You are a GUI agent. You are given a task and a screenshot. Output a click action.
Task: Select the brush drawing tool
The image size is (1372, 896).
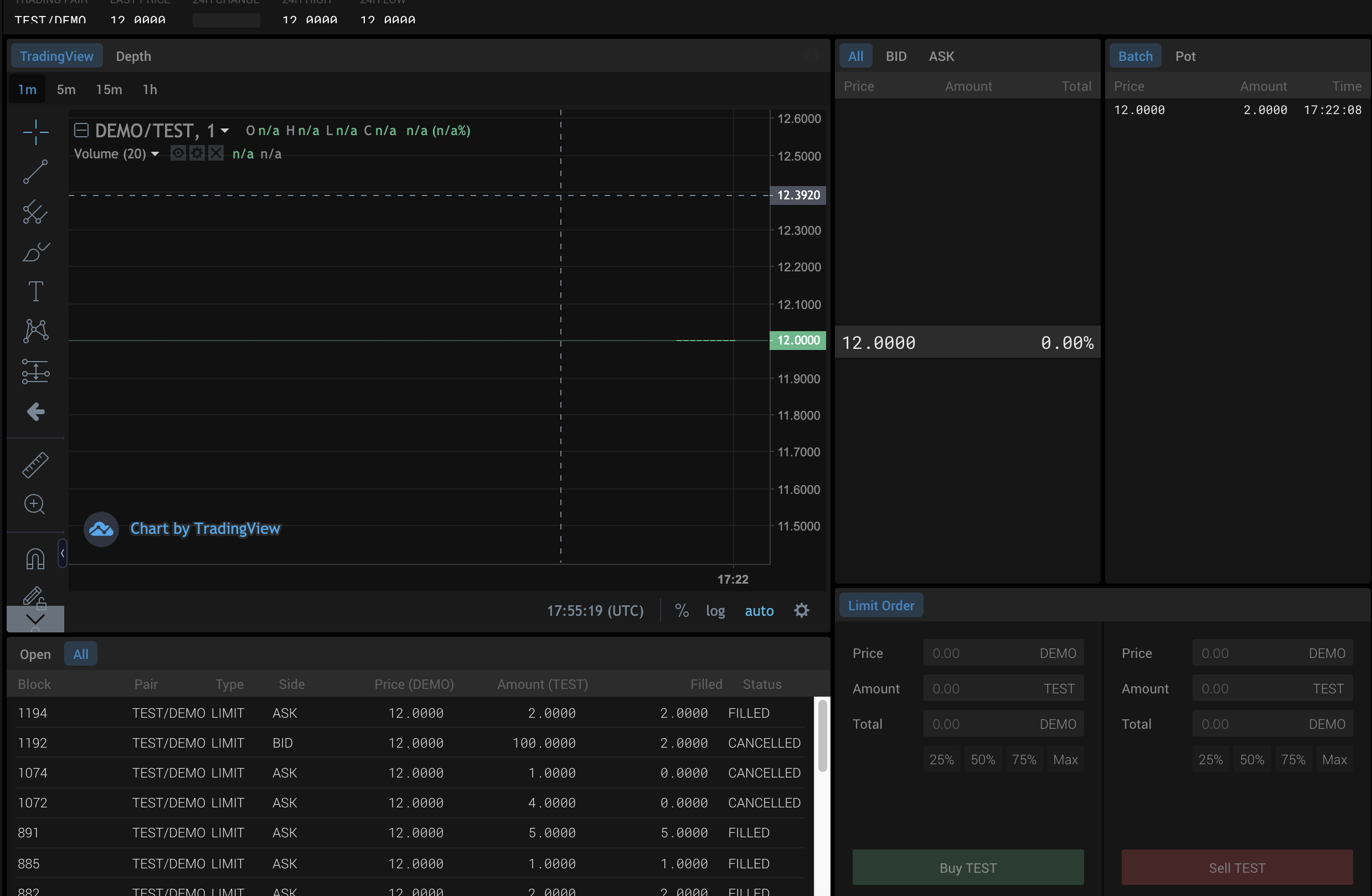point(35,252)
